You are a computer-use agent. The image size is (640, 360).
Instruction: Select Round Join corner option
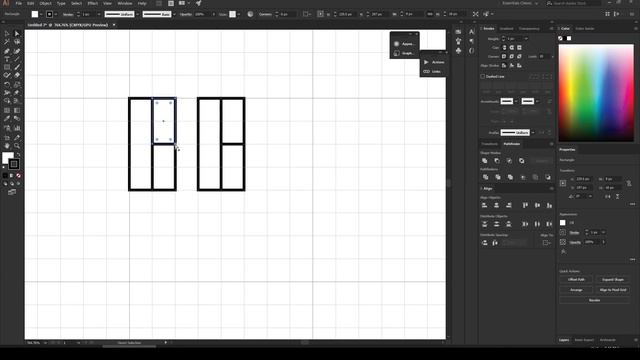pyautogui.click(x=511, y=56)
